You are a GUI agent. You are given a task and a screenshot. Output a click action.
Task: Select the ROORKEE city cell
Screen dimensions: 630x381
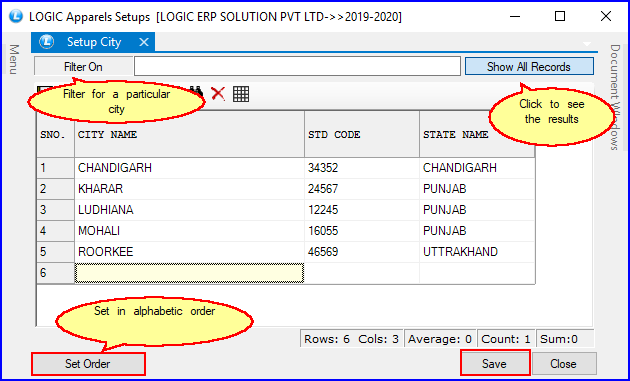pos(189,252)
